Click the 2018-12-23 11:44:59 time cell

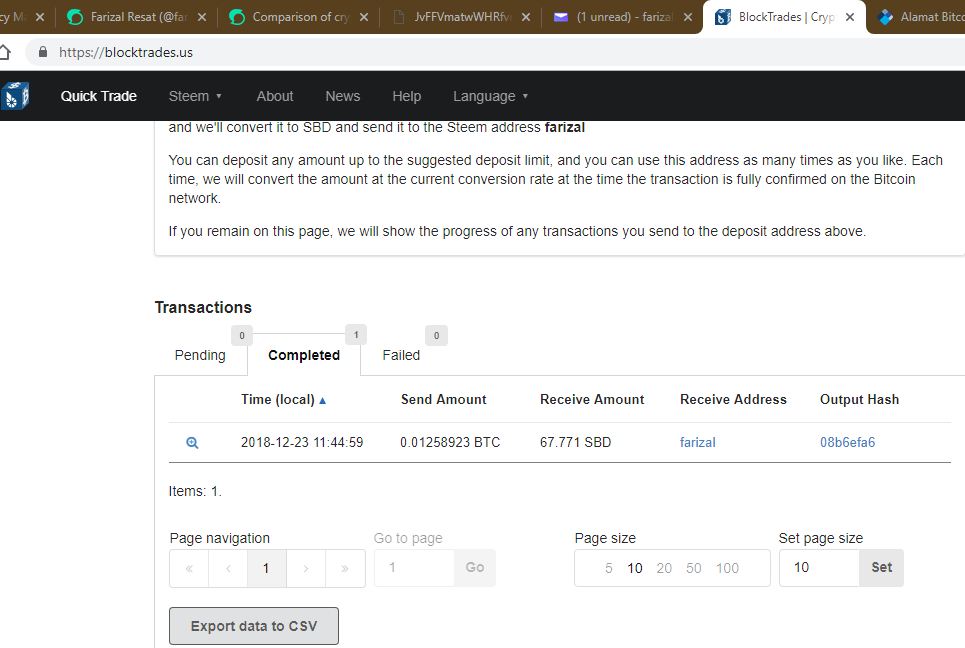click(302, 442)
